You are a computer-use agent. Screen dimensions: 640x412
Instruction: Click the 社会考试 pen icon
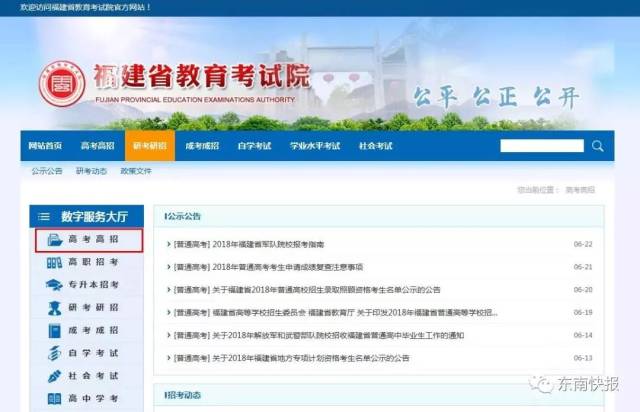(x=54, y=376)
